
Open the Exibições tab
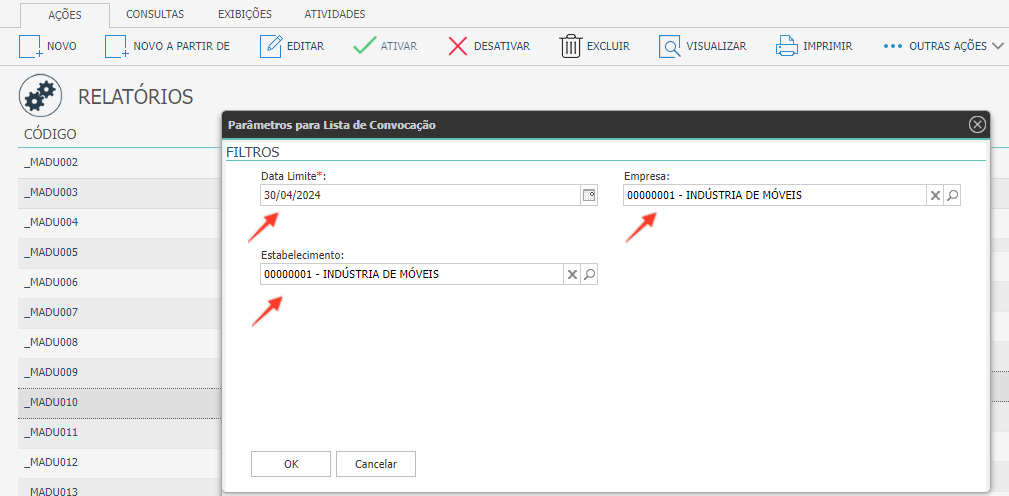point(245,14)
